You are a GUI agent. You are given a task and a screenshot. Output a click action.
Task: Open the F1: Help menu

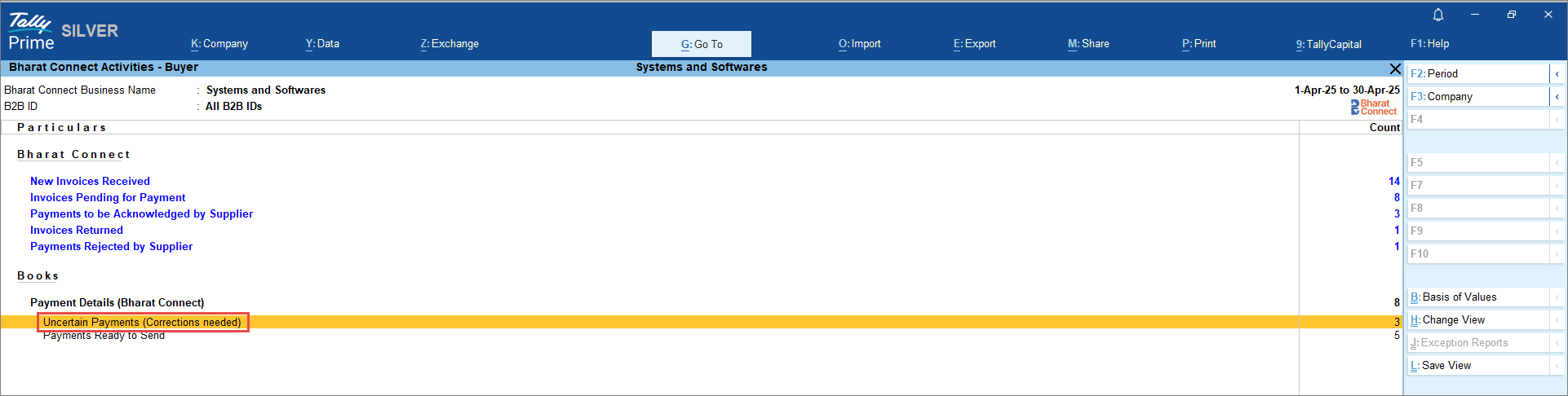1429,44
